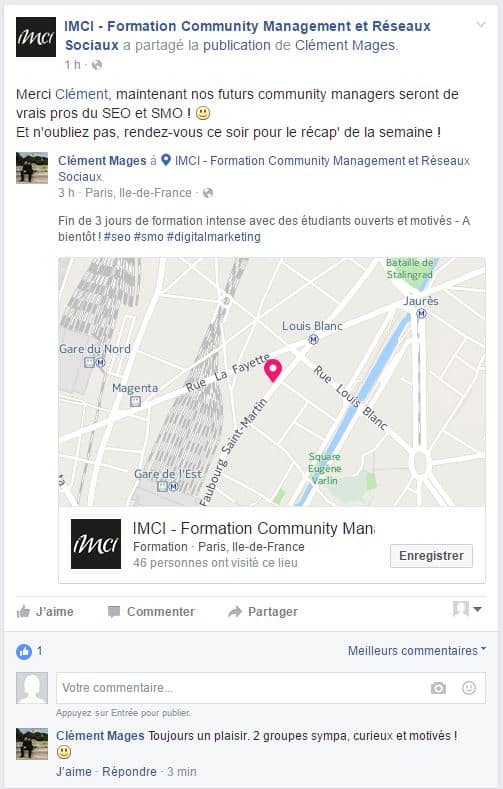Open the comment-as profile selector dropdown
Screen dimensions: 503x789
tap(467, 609)
